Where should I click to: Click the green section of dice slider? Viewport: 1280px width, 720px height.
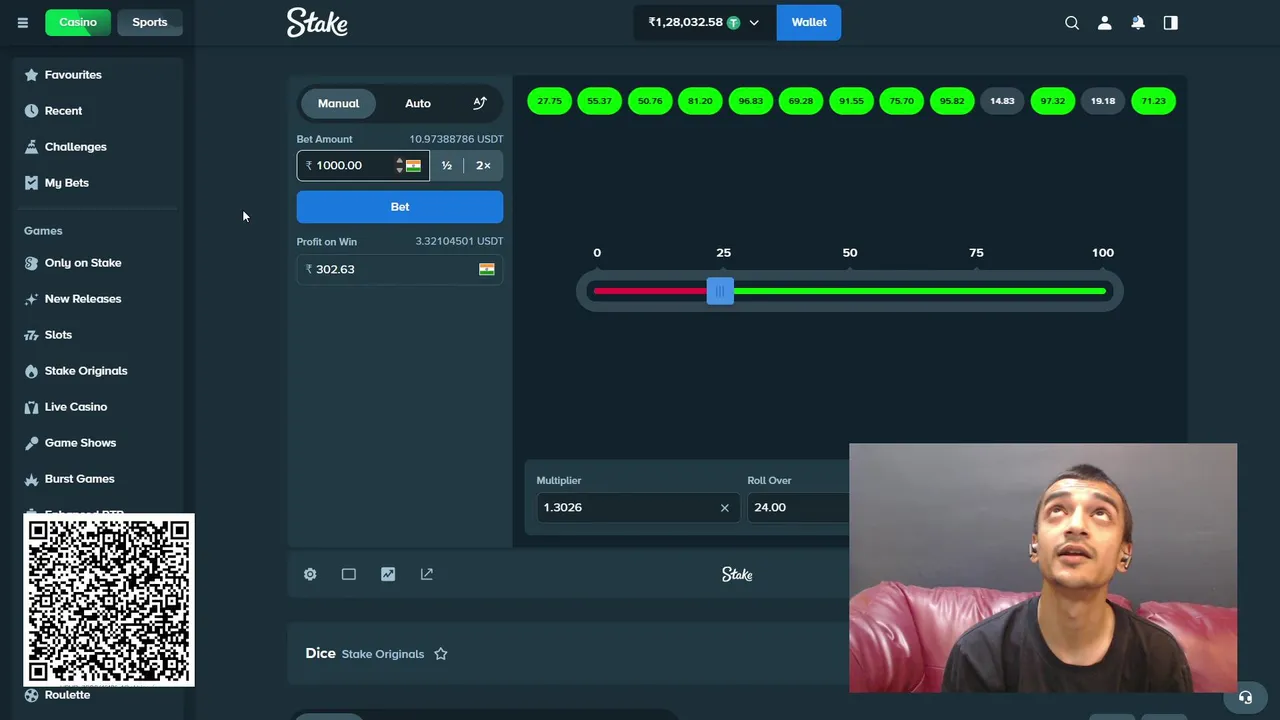(920, 291)
